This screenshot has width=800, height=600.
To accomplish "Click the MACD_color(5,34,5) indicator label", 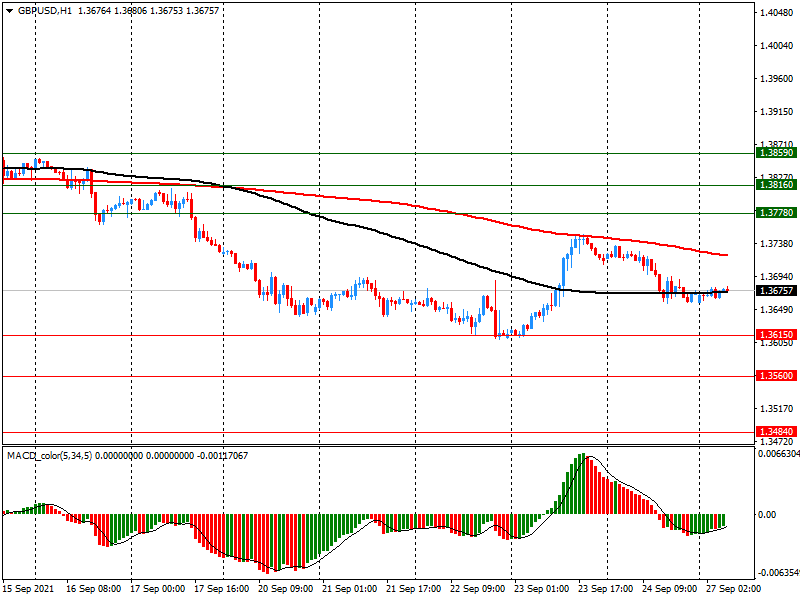I will point(49,456).
